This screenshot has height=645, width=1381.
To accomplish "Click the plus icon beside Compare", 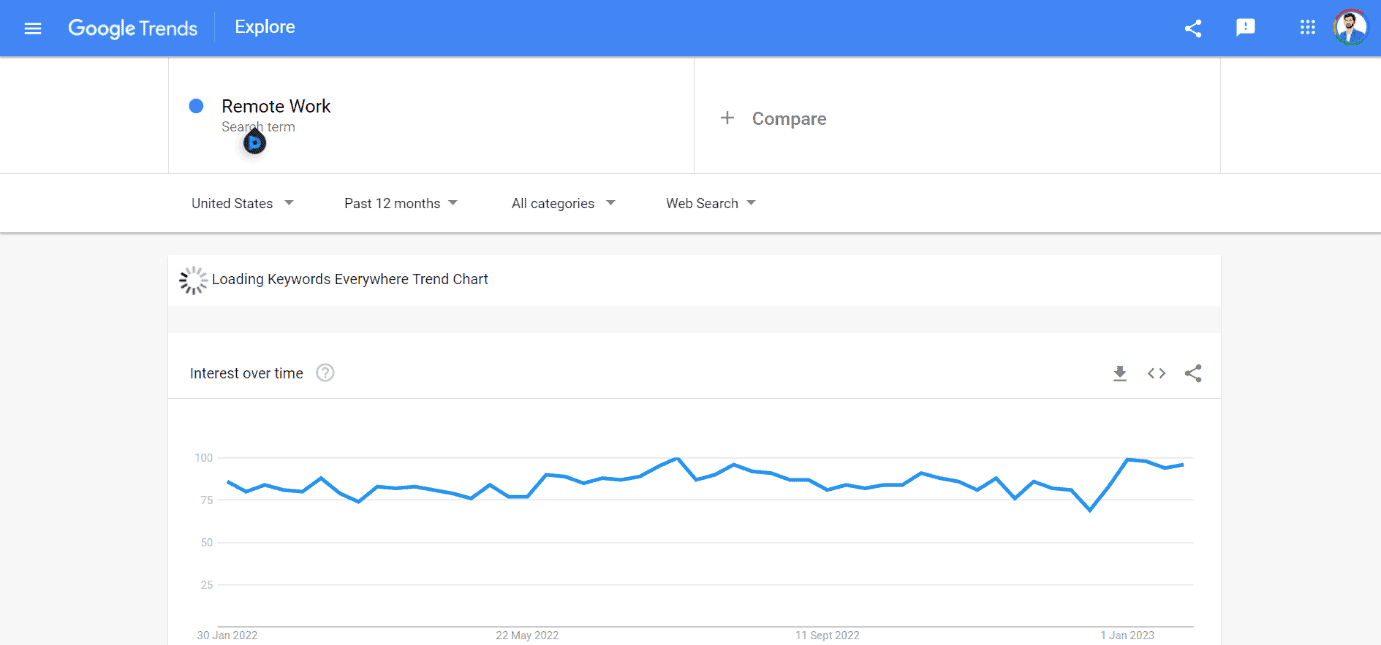I will click(728, 118).
